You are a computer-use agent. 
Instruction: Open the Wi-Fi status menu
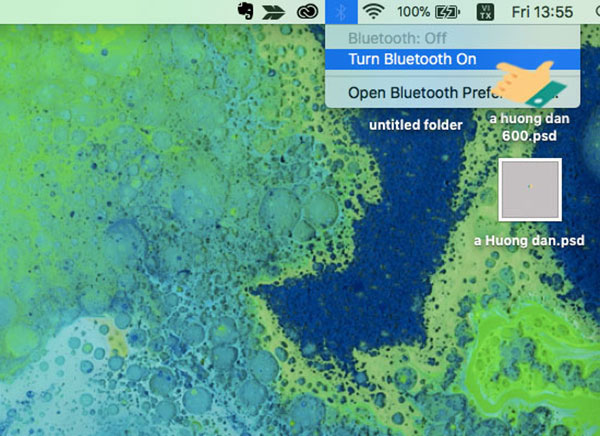[x=373, y=11]
